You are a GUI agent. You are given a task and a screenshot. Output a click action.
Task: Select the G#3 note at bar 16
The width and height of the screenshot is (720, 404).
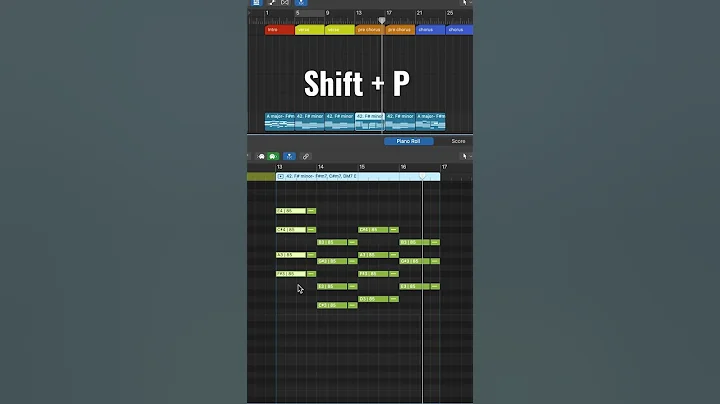click(414, 261)
